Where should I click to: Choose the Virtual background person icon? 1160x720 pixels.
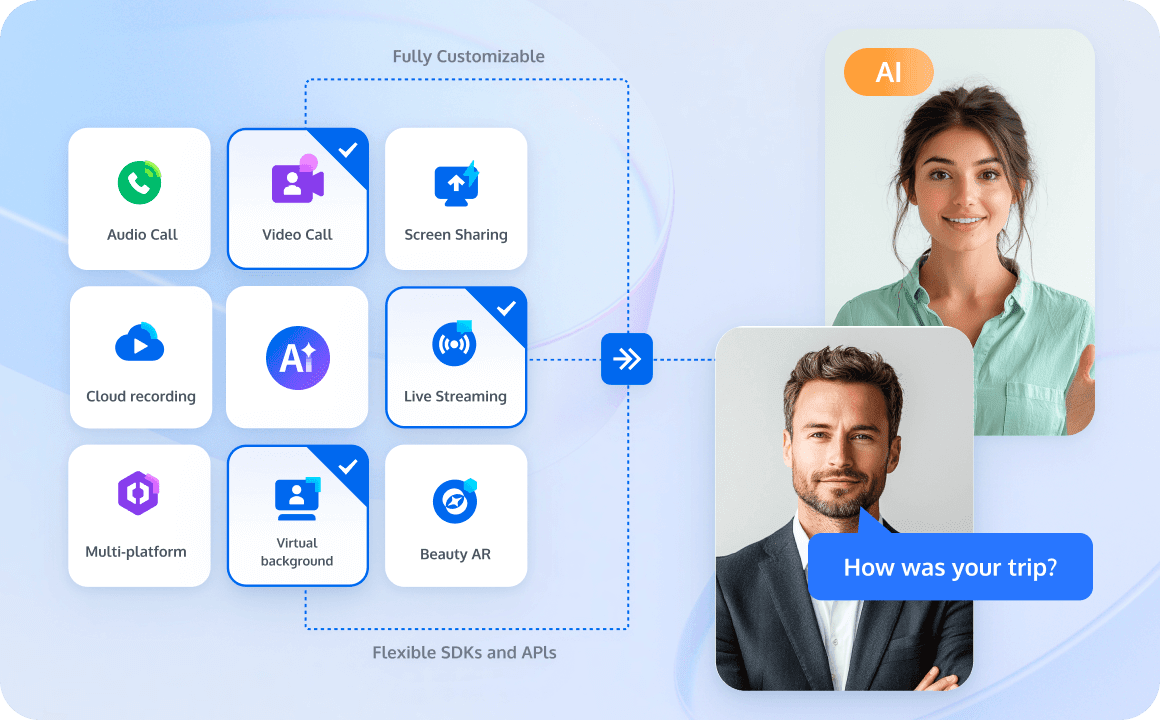coord(297,499)
